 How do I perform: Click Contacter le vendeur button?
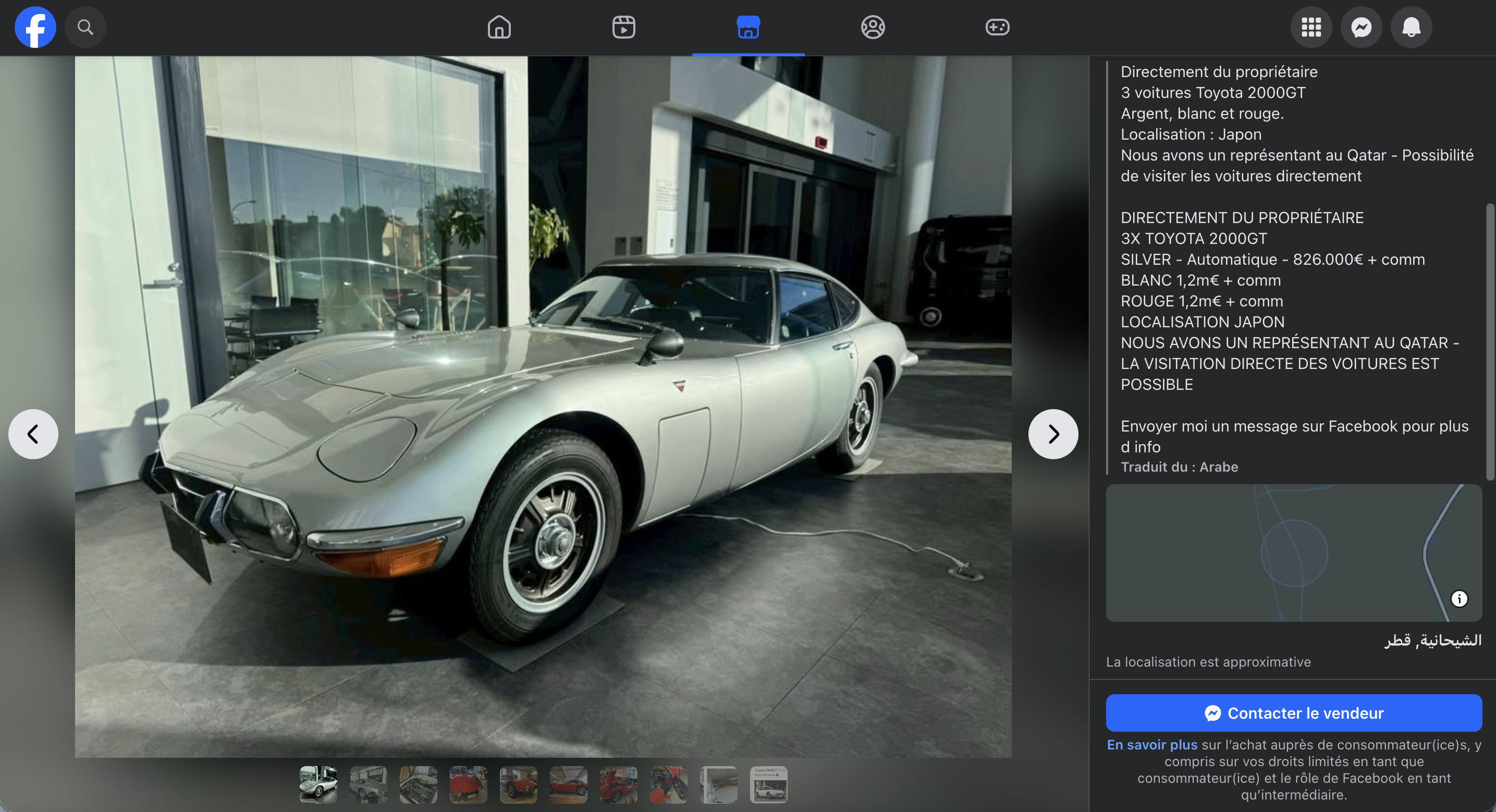tap(1293, 712)
